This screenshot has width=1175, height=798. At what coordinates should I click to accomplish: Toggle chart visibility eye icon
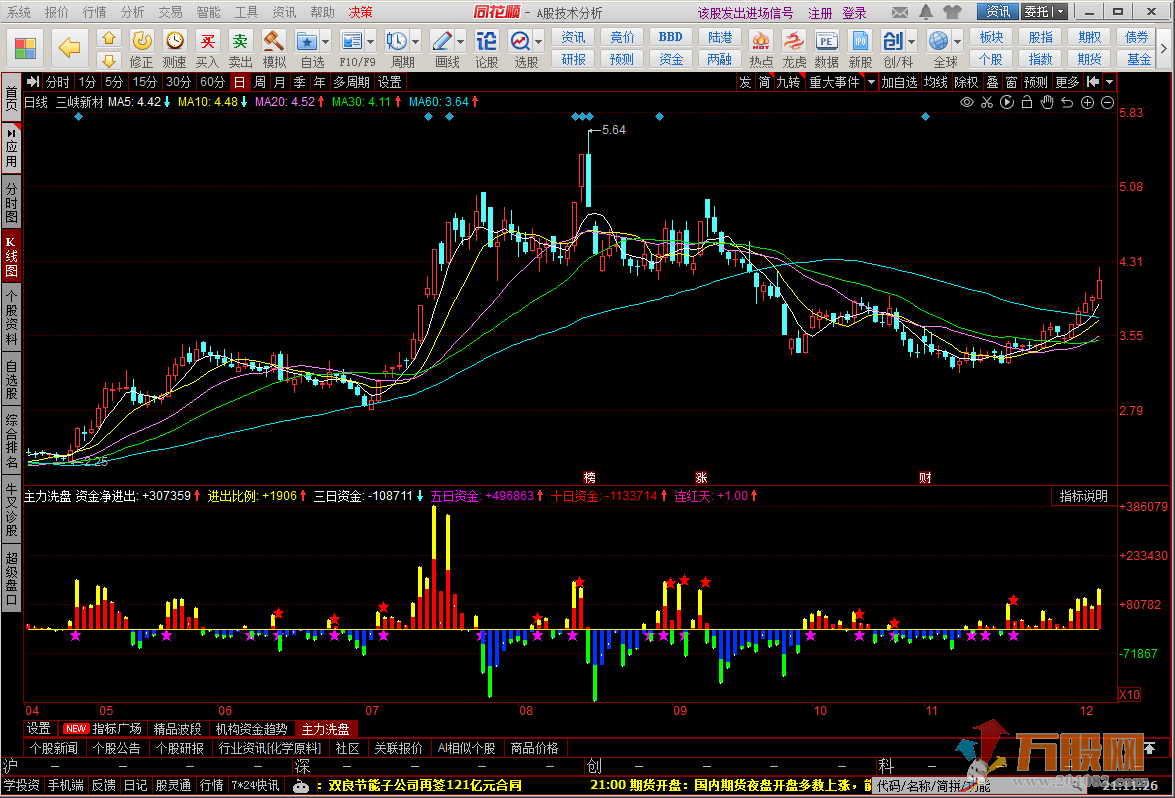tap(967, 103)
